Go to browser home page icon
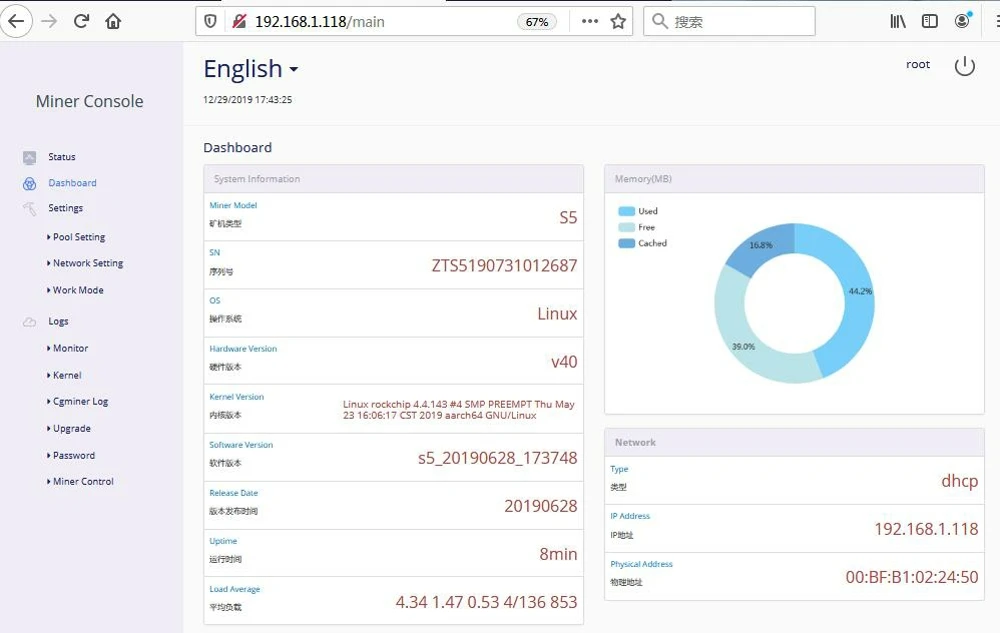1000x633 pixels. [x=114, y=22]
